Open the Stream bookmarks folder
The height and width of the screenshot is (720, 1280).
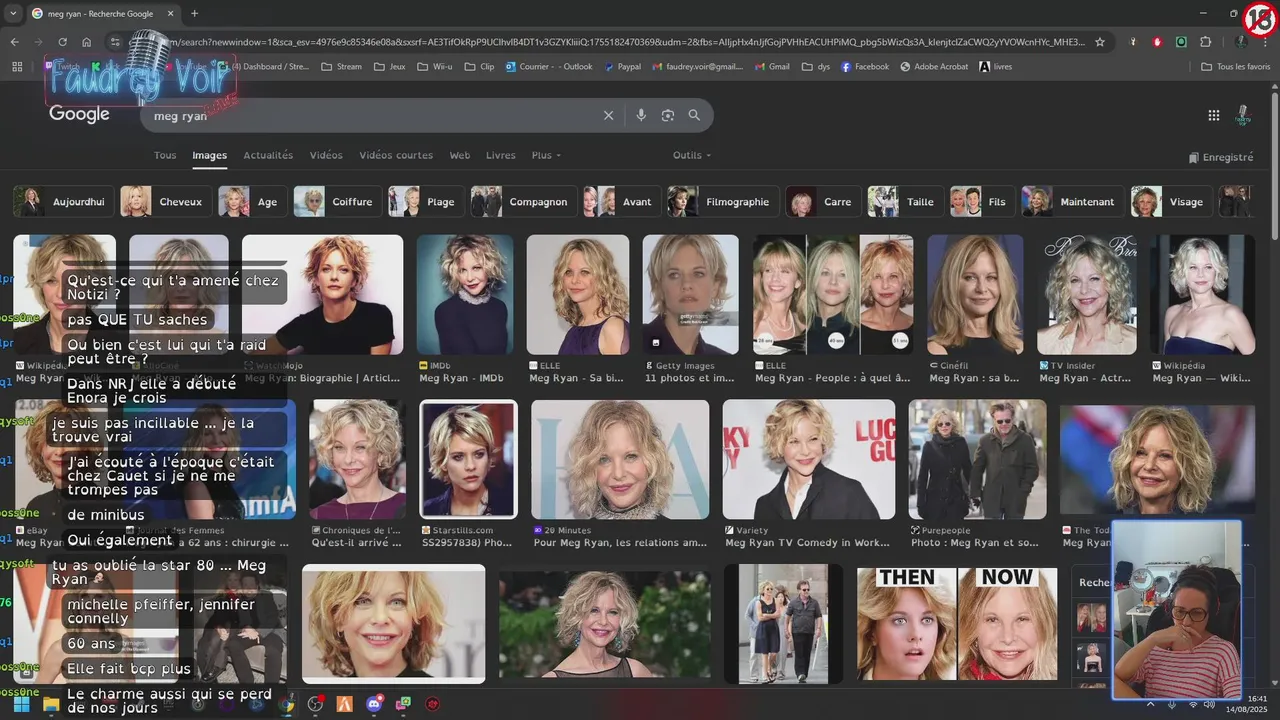coord(342,67)
